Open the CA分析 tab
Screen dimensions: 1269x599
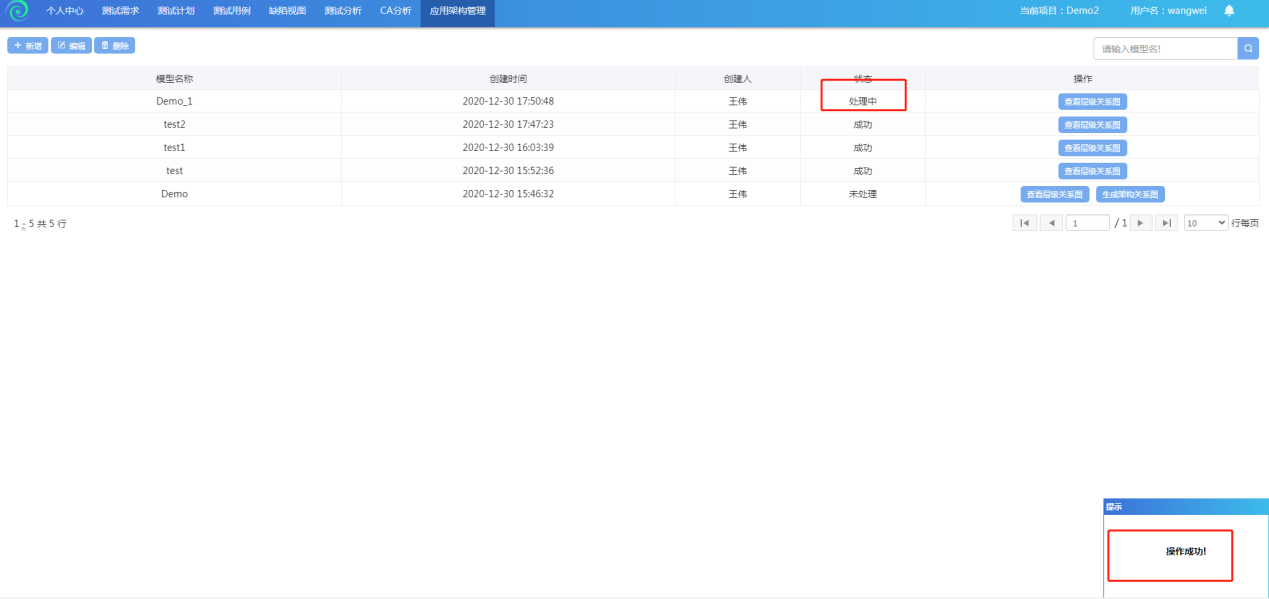point(395,11)
